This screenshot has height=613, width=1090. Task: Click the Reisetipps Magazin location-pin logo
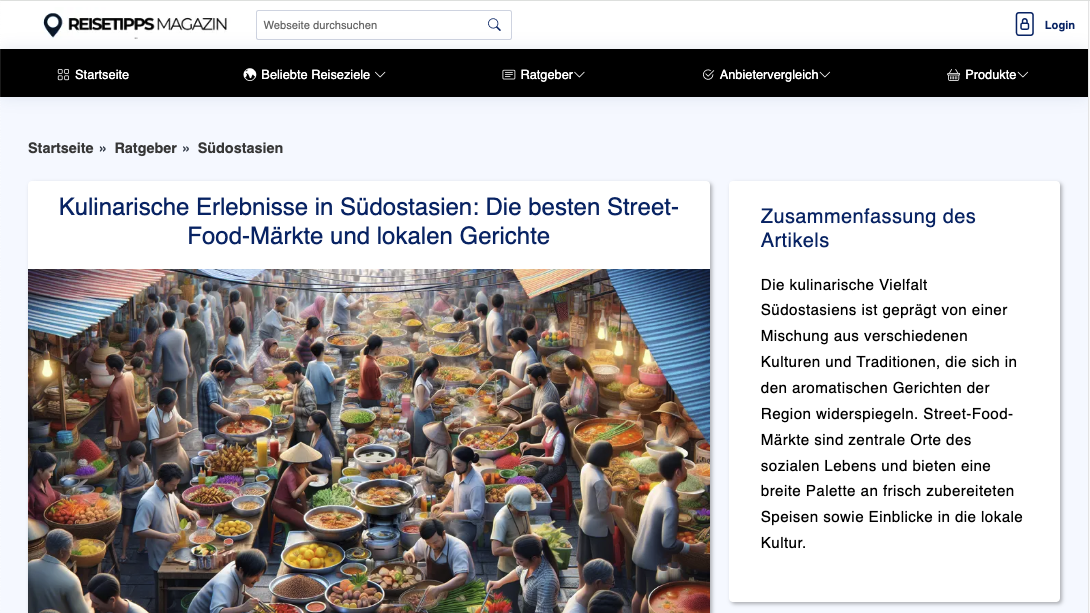(x=52, y=24)
